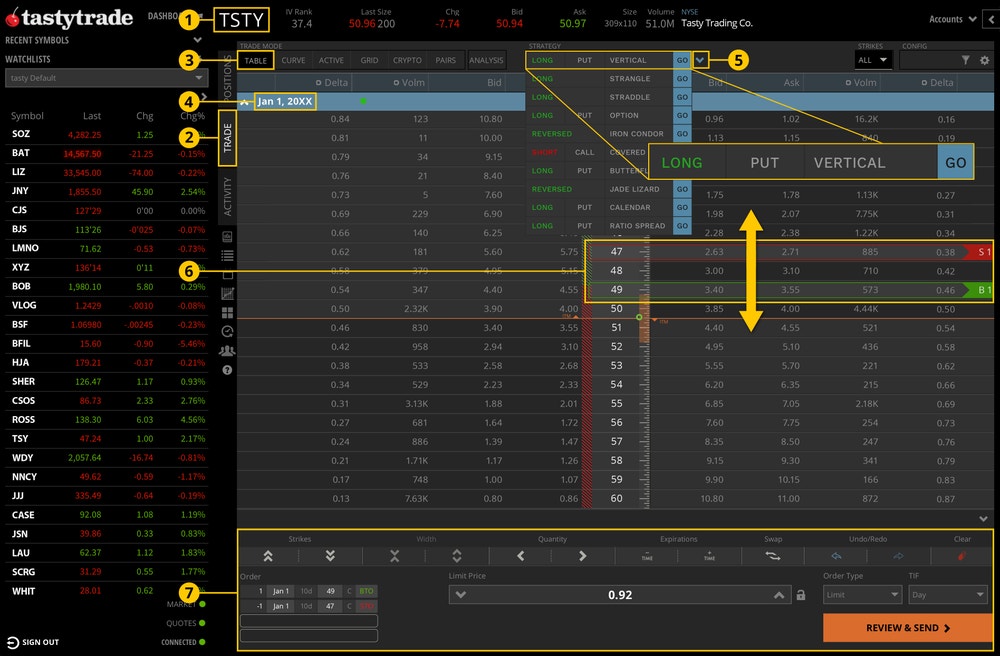Open the chart icon in sidebar
This screenshot has height=656, width=1000.
click(227, 294)
